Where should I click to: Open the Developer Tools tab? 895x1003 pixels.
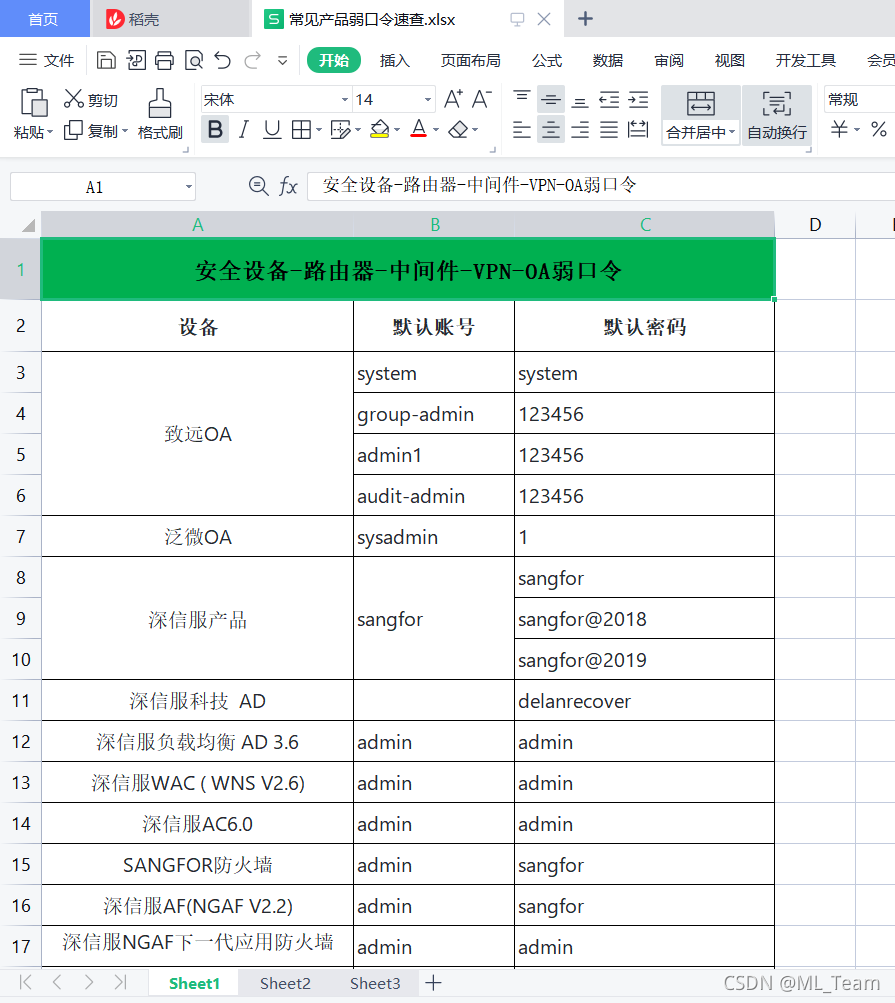tap(805, 60)
